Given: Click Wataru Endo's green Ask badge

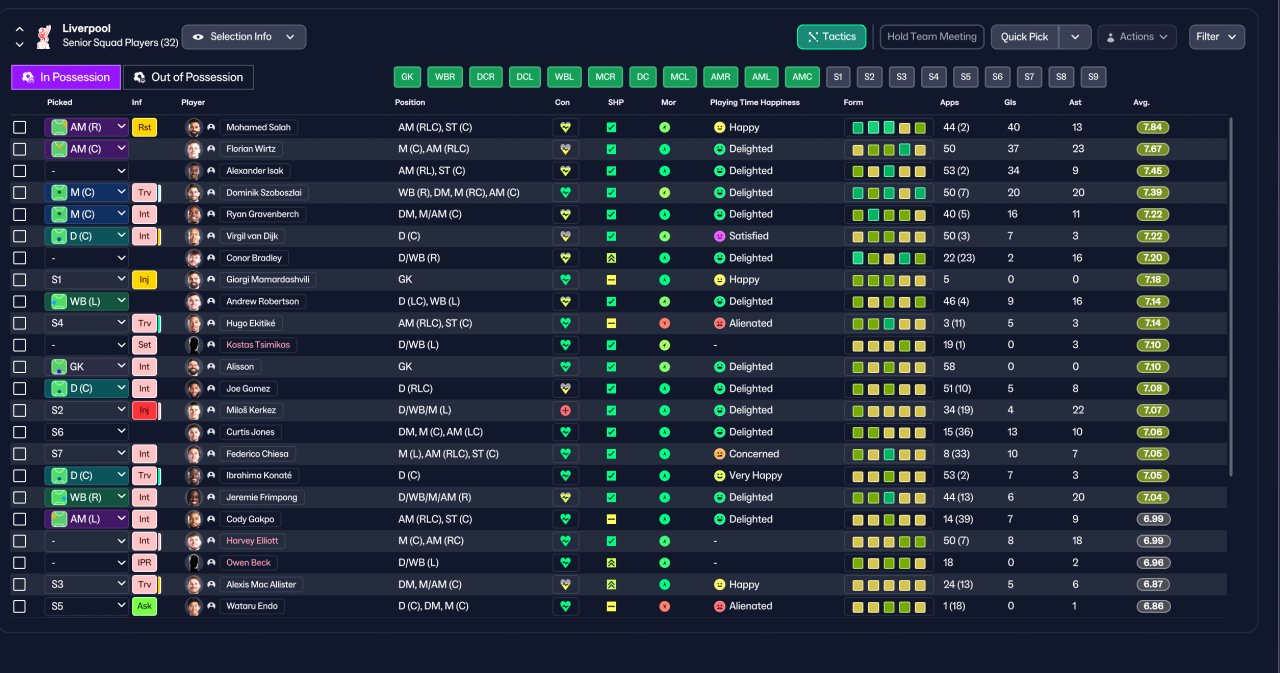Looking at the screenshot, I should 145,606.
